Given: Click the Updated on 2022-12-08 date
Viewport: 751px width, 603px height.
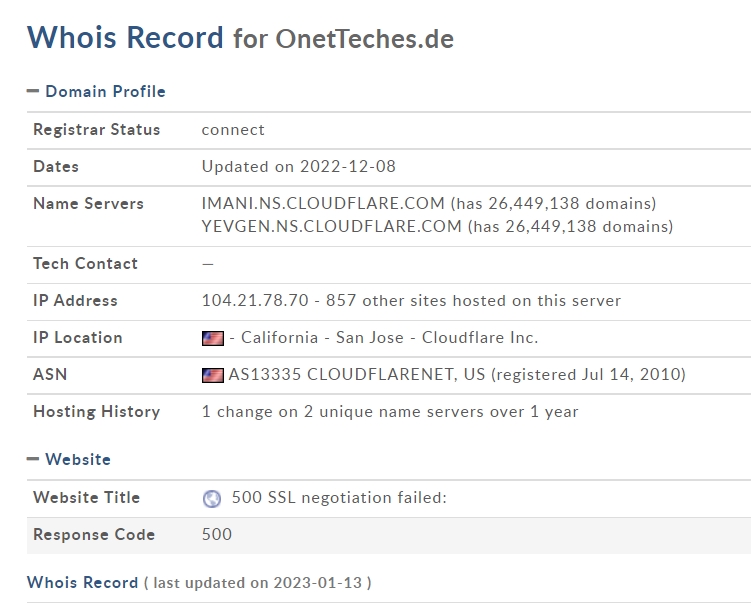Looking at the screenshot, I should pos(298,166).
